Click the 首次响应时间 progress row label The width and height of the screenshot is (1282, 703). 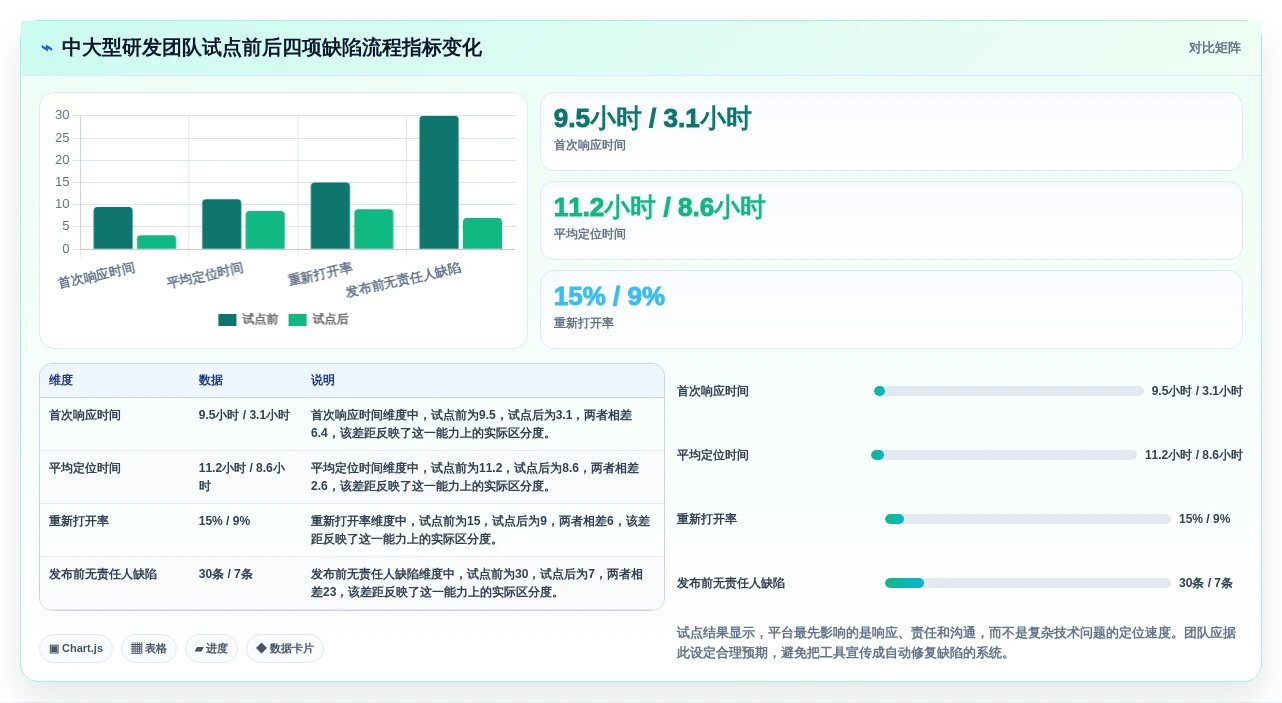[713, 391]
